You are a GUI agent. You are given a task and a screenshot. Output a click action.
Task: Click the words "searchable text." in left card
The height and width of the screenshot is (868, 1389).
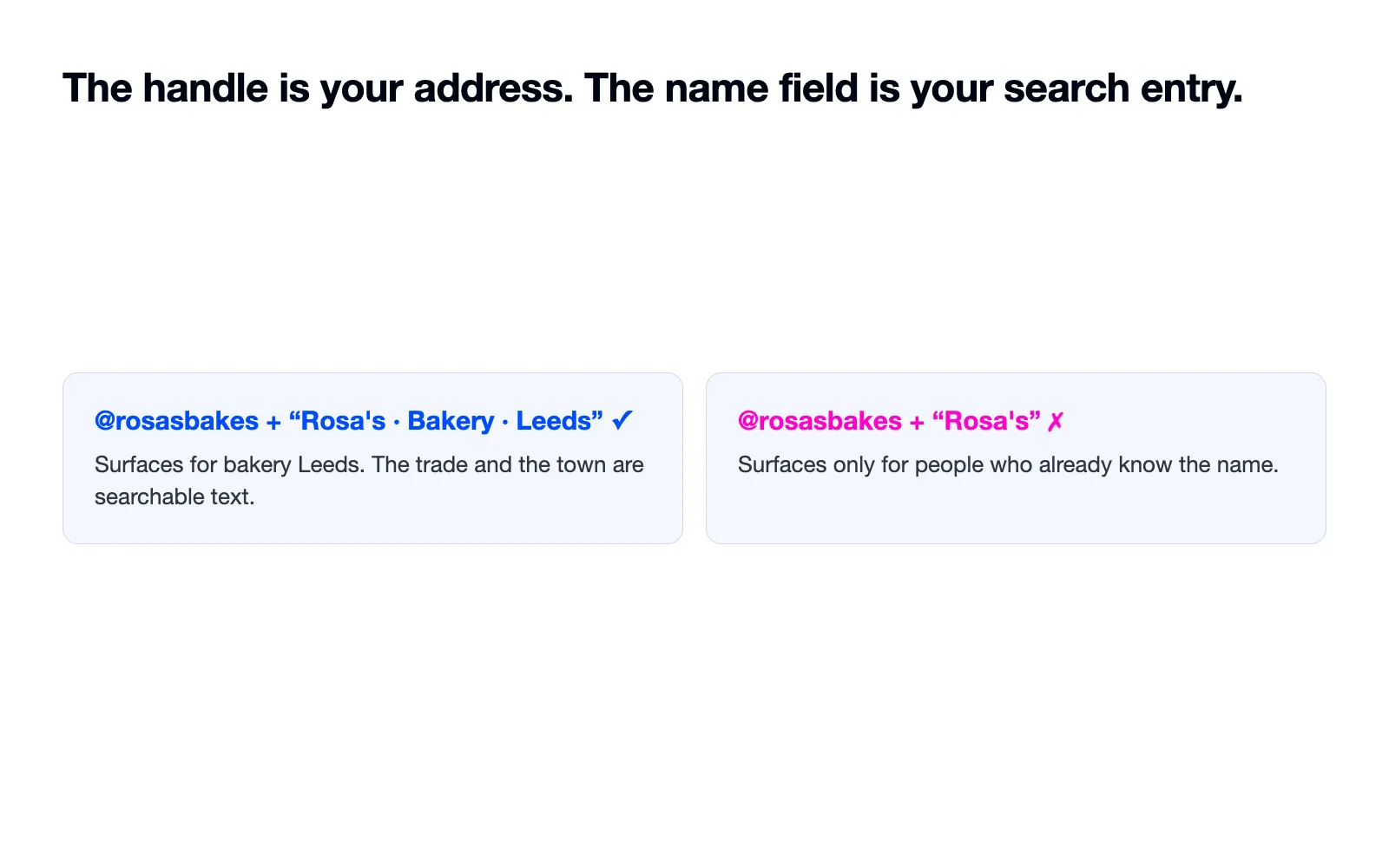(174, 496)
